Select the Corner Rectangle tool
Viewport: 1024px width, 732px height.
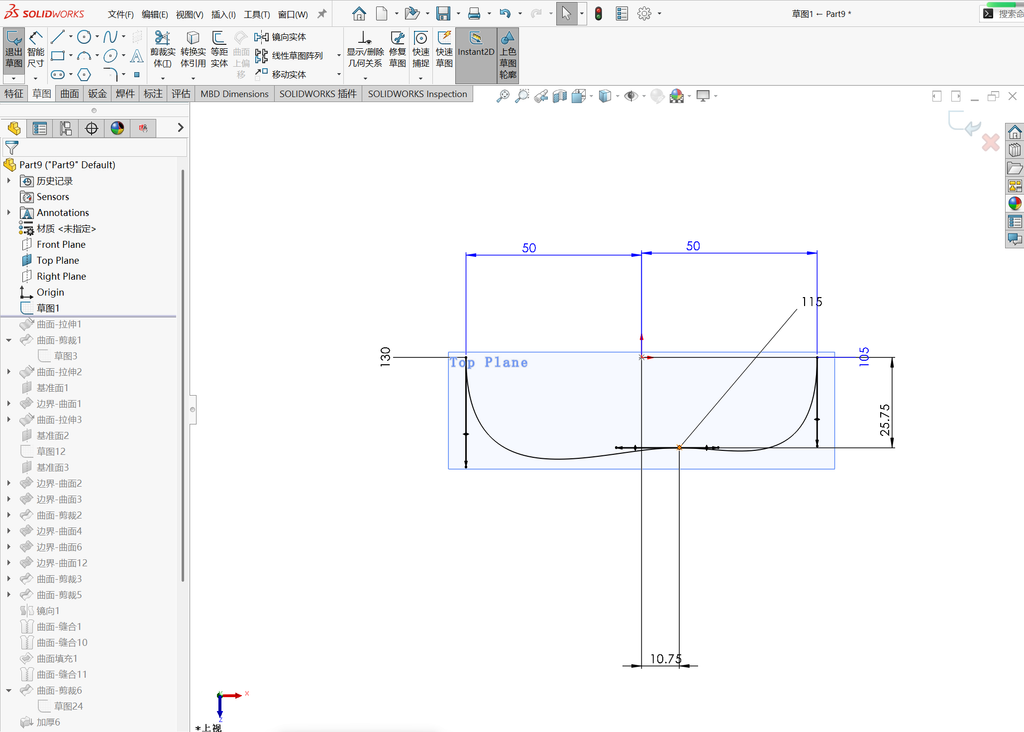point(57,56)
